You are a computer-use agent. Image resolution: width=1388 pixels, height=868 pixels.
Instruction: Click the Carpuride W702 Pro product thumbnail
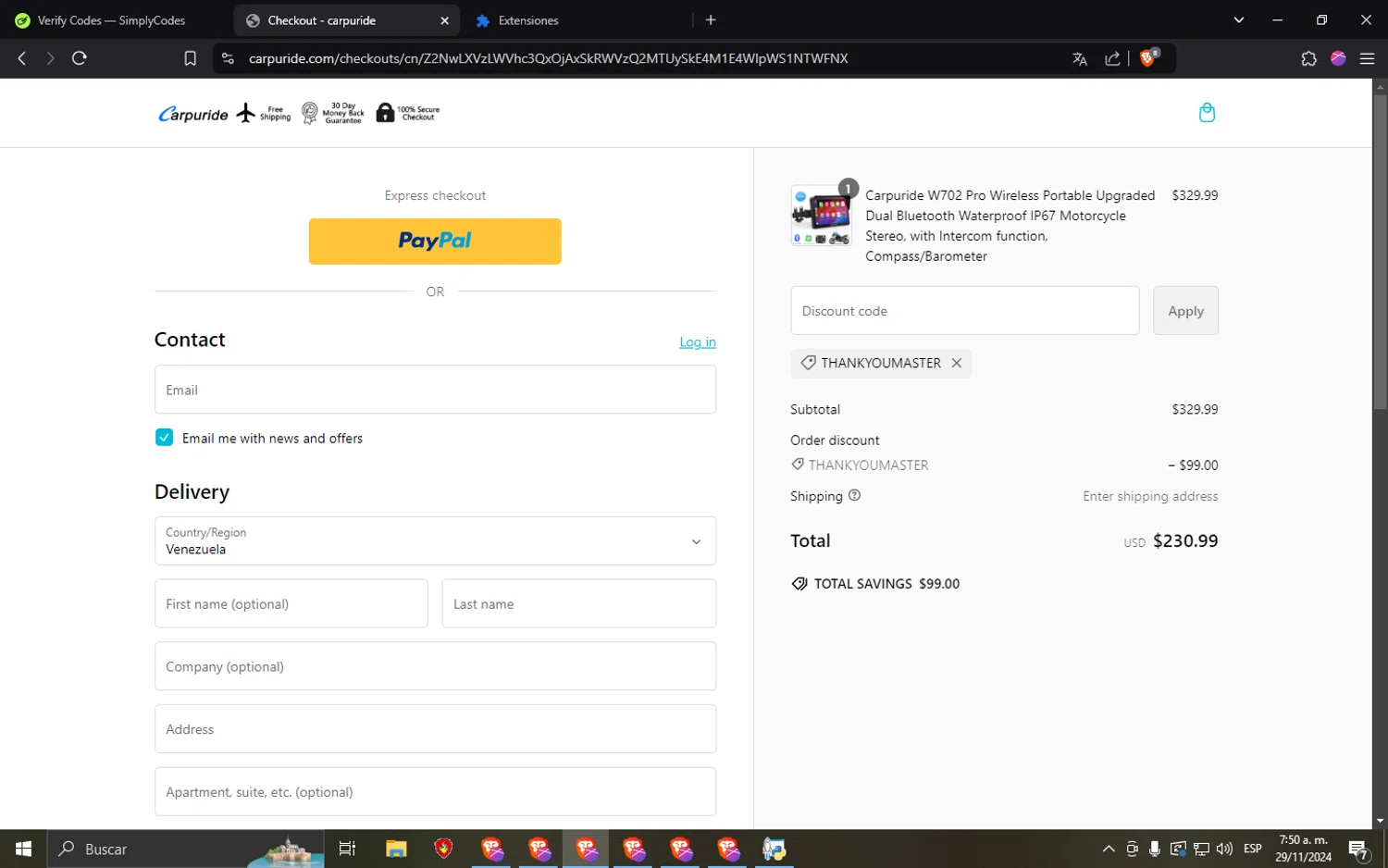(821, 216)
